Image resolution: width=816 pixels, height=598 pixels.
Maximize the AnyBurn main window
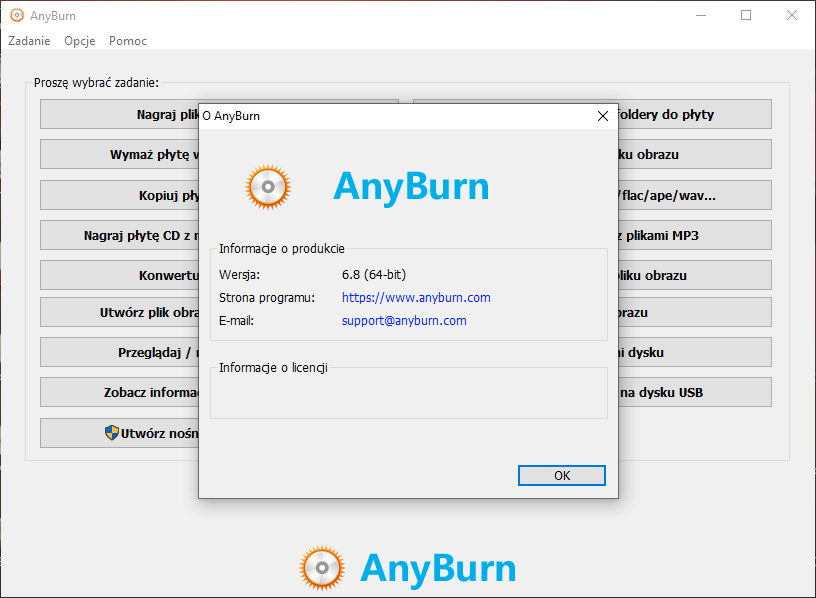746,15
